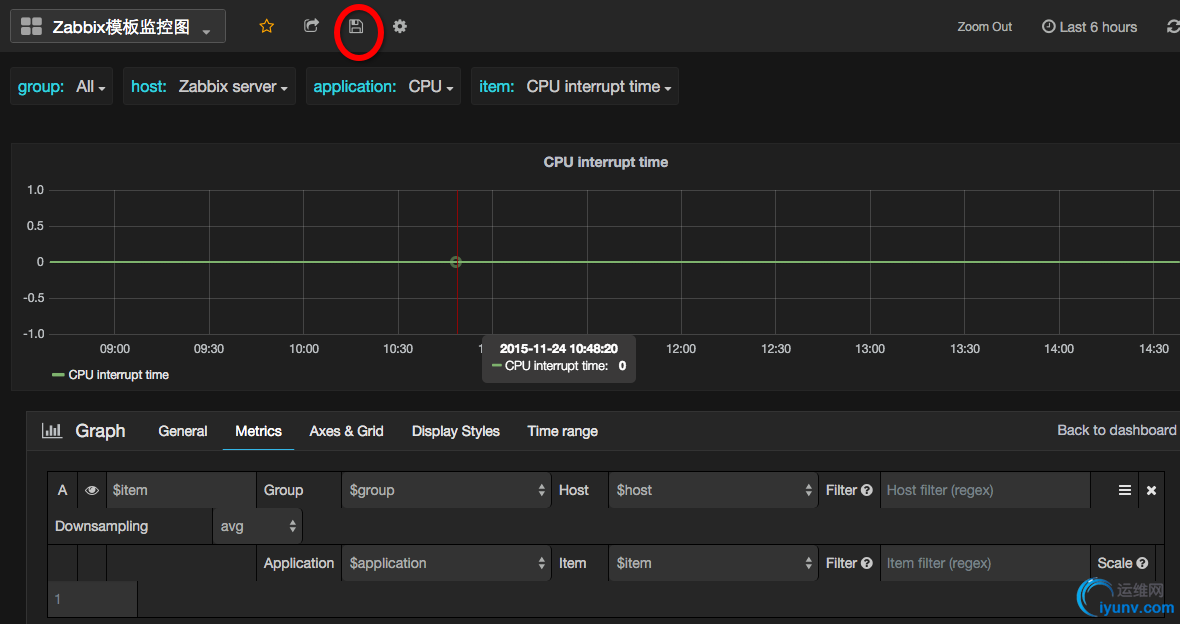Image resolution: width=1180 pixels, height=624 pixels.
Task: Open the Zabbix dashboard title picker
Action: click(118, 27)
